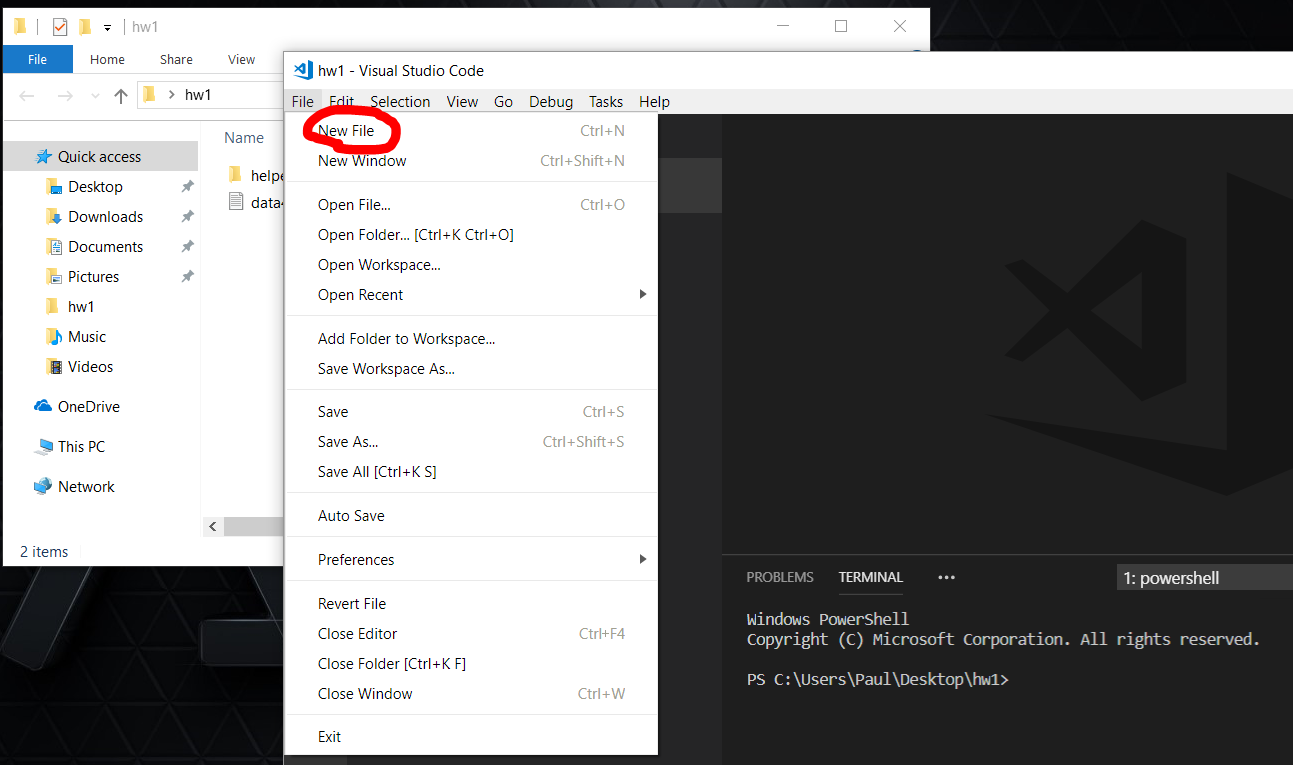
Task: Choose Open Workspace... entry
Action: coord(471,265)
